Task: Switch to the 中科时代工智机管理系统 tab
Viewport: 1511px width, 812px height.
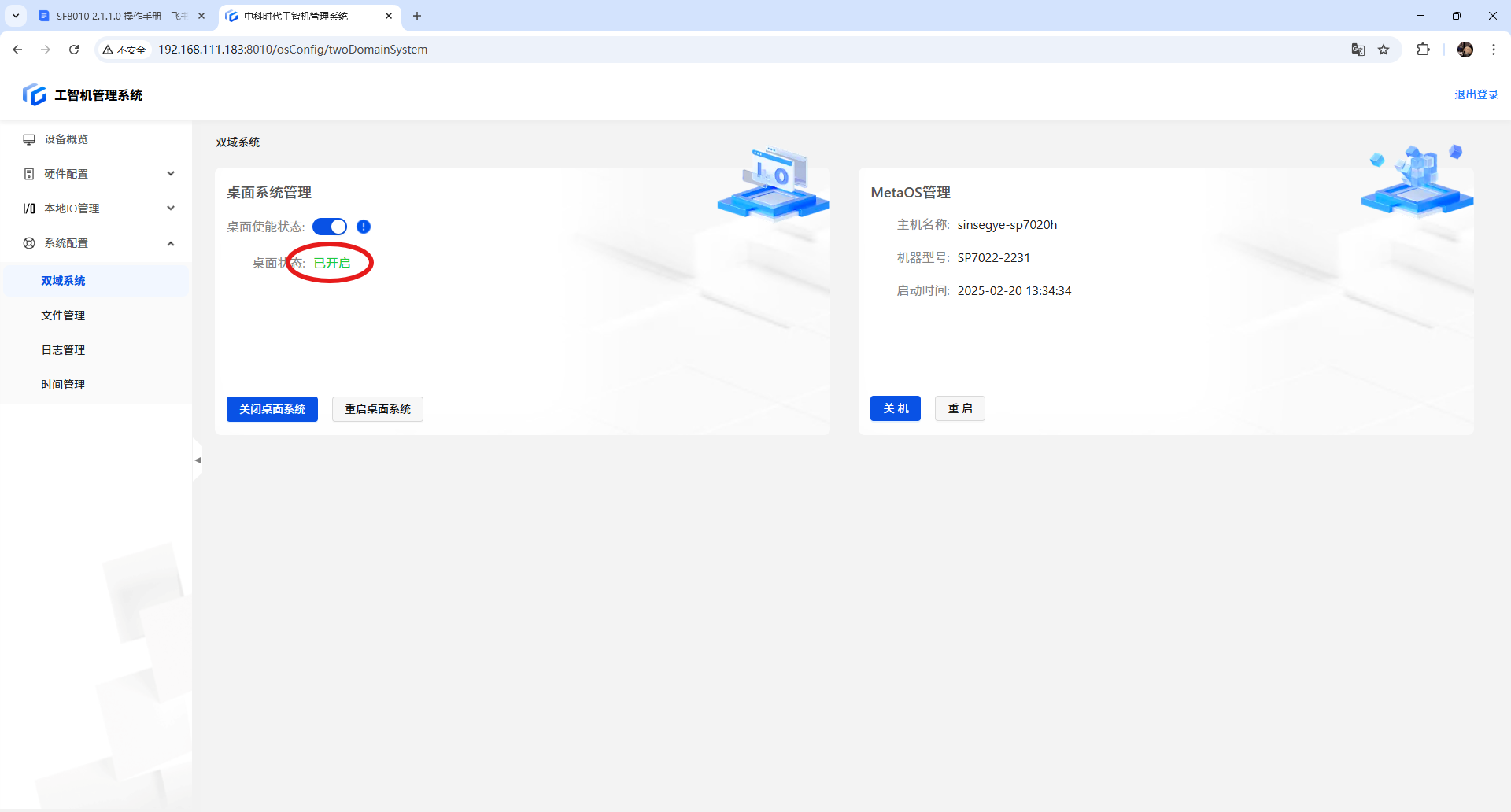Action: 308,16
